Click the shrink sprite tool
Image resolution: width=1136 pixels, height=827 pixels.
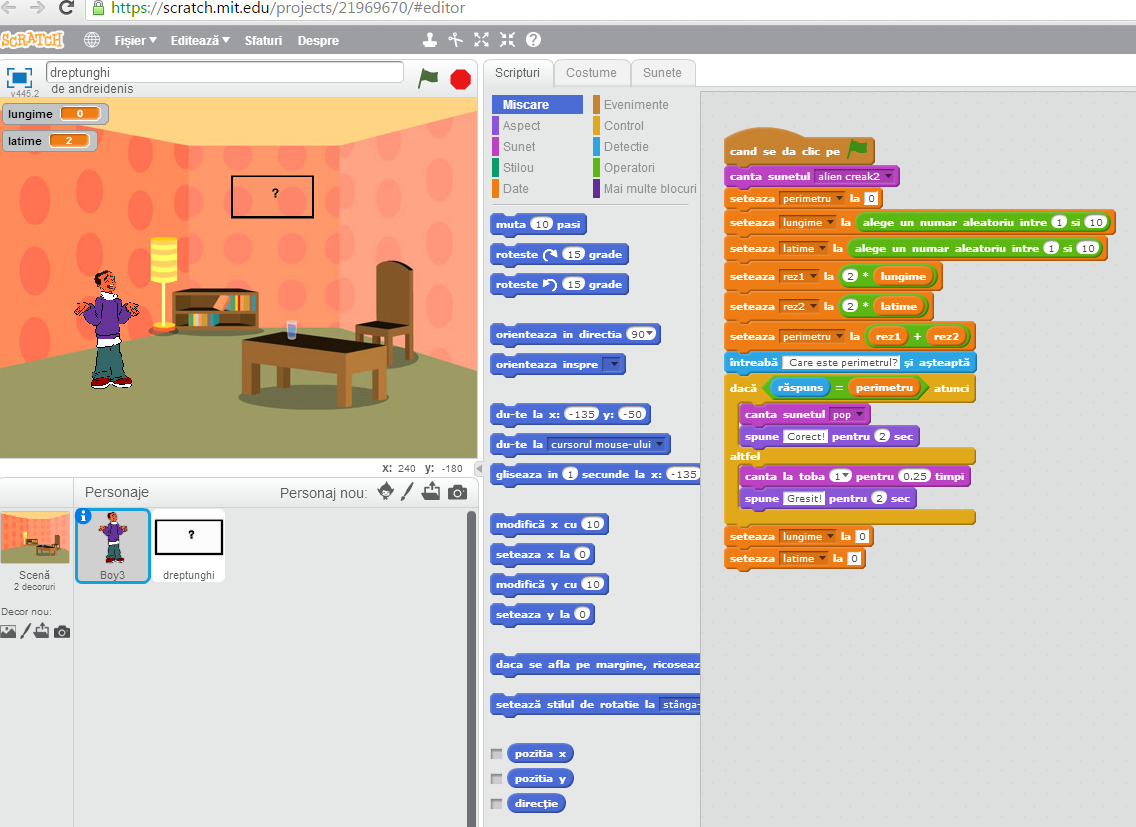click(507, 40)
